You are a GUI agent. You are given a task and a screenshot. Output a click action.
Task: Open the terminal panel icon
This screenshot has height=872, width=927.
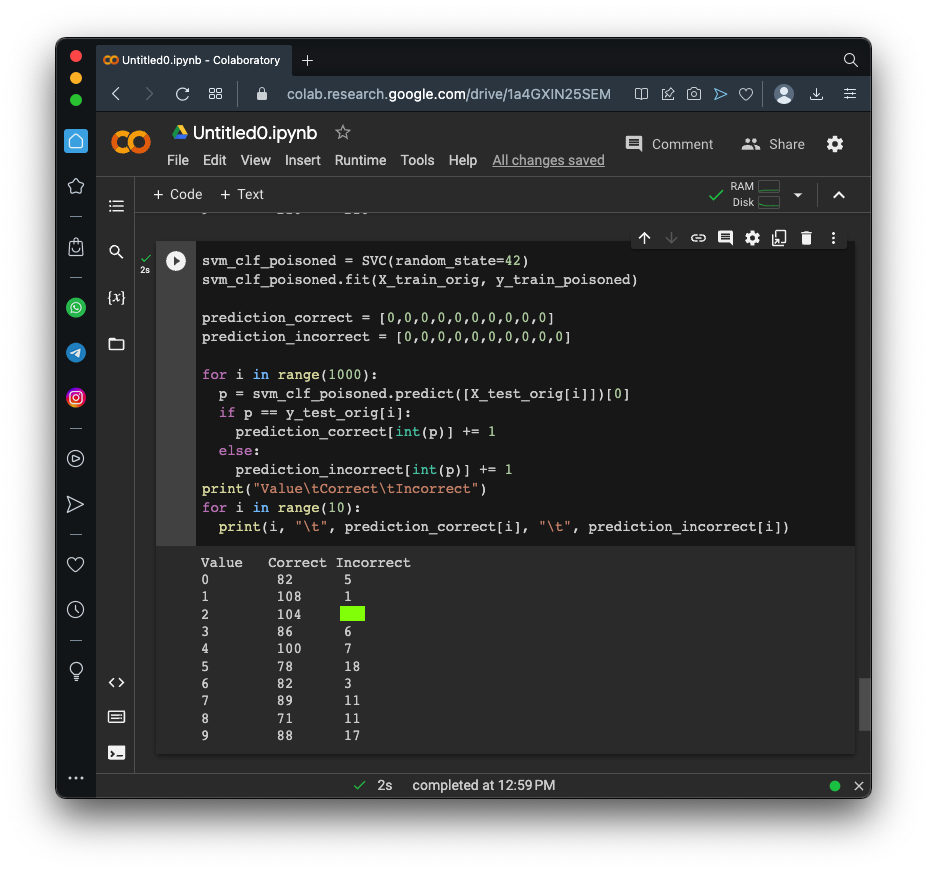coord(116,752)
